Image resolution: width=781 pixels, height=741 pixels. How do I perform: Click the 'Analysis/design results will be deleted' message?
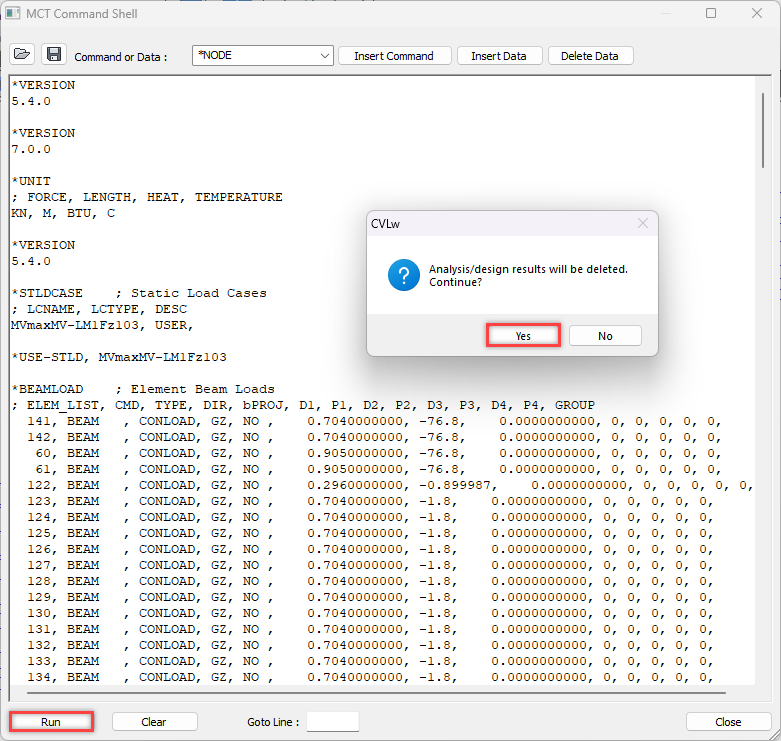coord(528,269)
